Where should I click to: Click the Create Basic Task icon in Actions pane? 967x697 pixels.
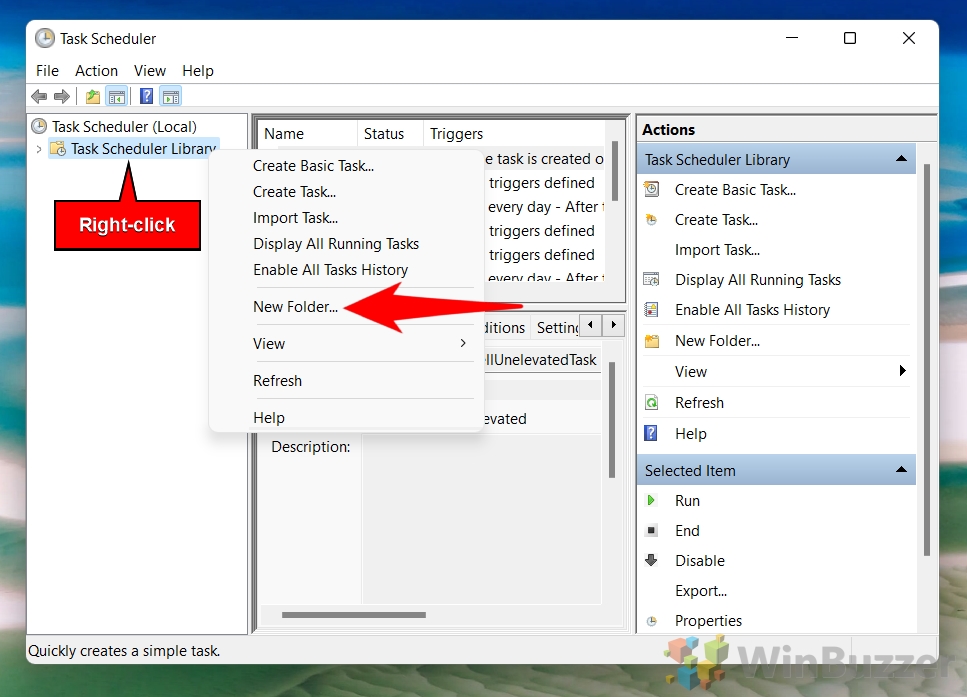click(651, 189)
